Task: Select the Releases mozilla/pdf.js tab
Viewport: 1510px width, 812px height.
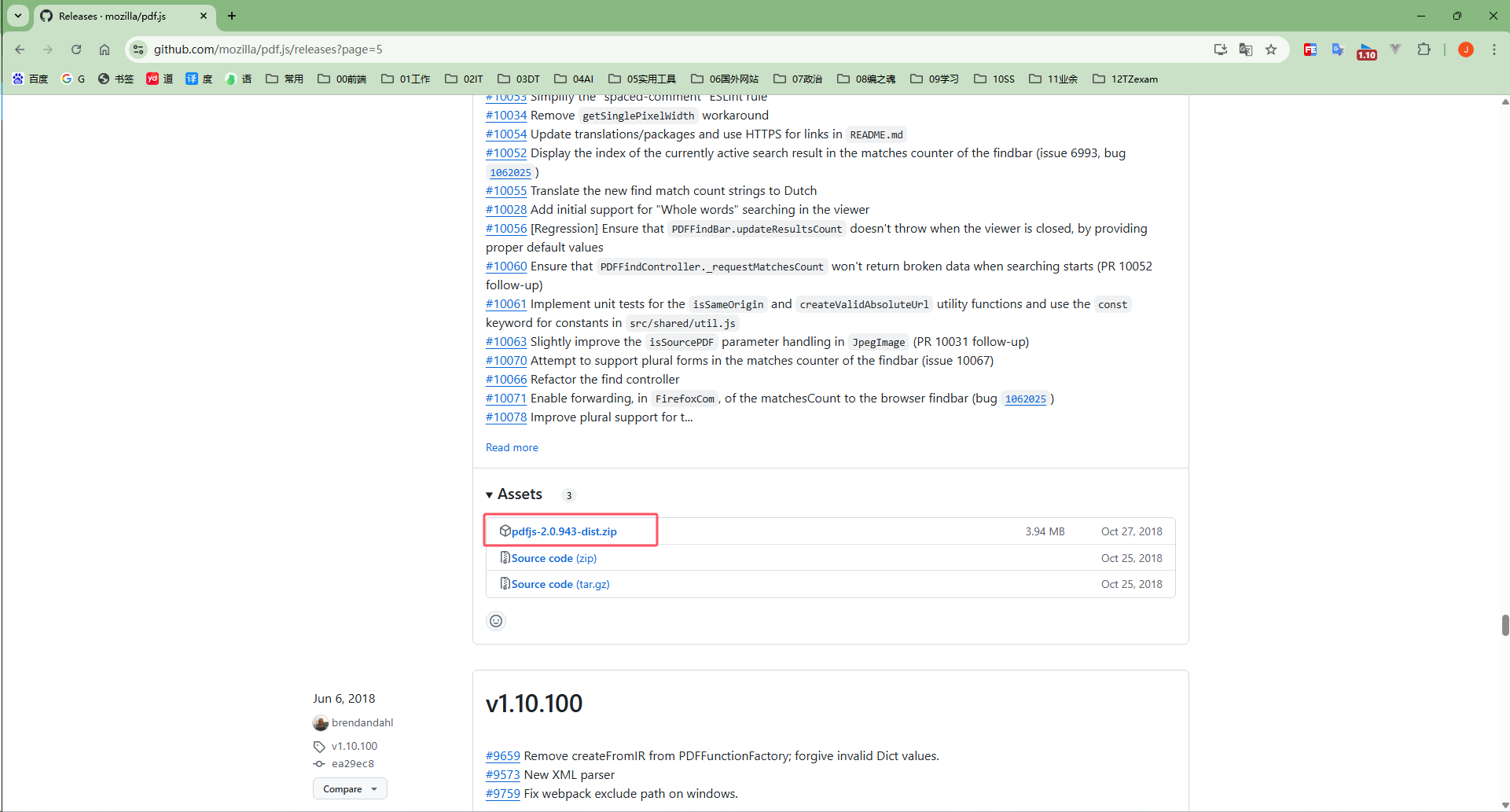Action: pos(124,16)
